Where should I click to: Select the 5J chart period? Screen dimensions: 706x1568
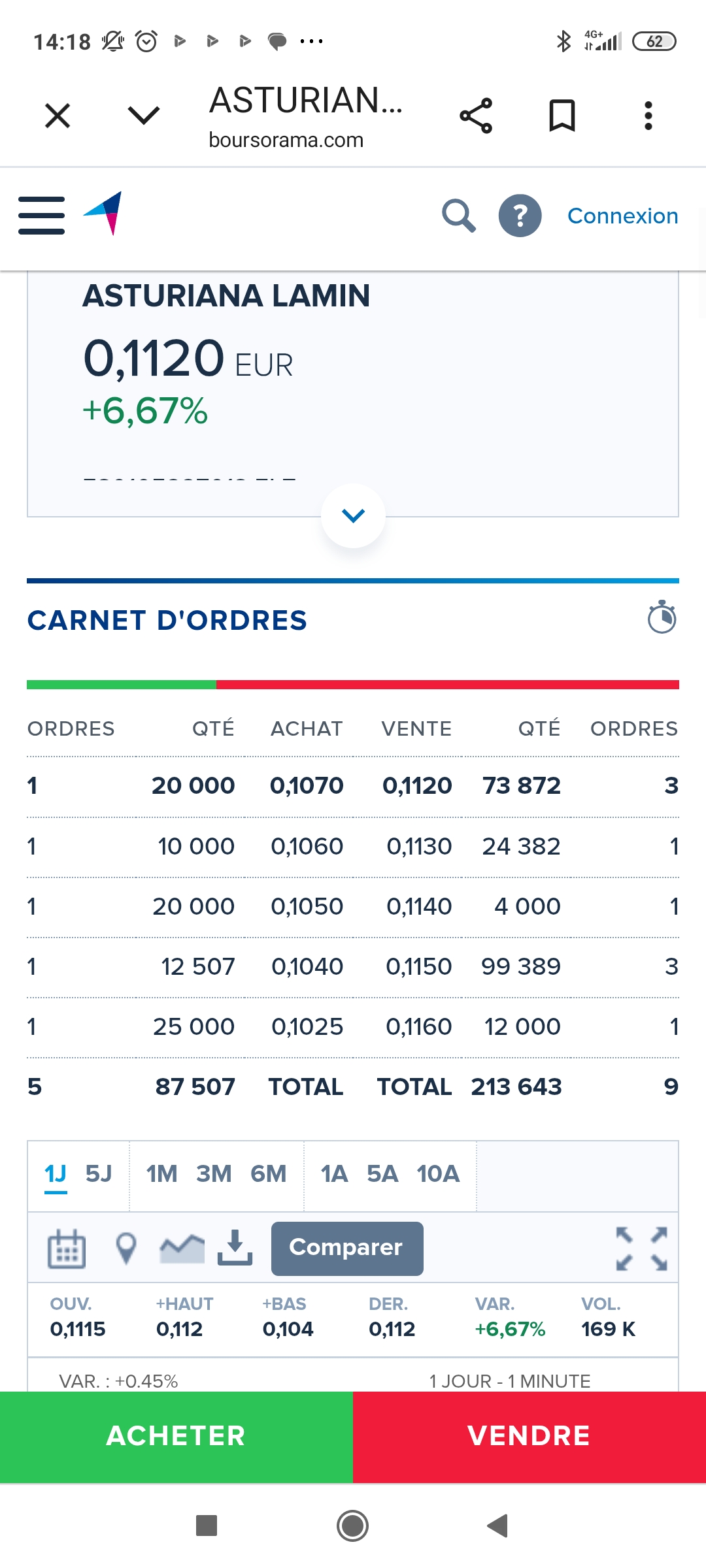tap(99, 1174)
